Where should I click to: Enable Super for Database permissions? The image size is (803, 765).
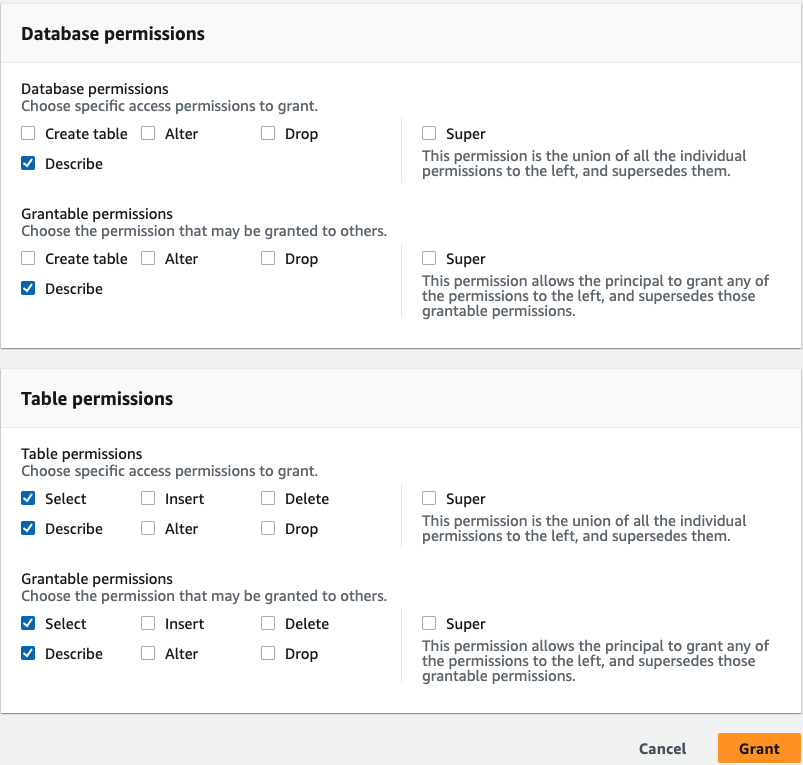[429, 134]
